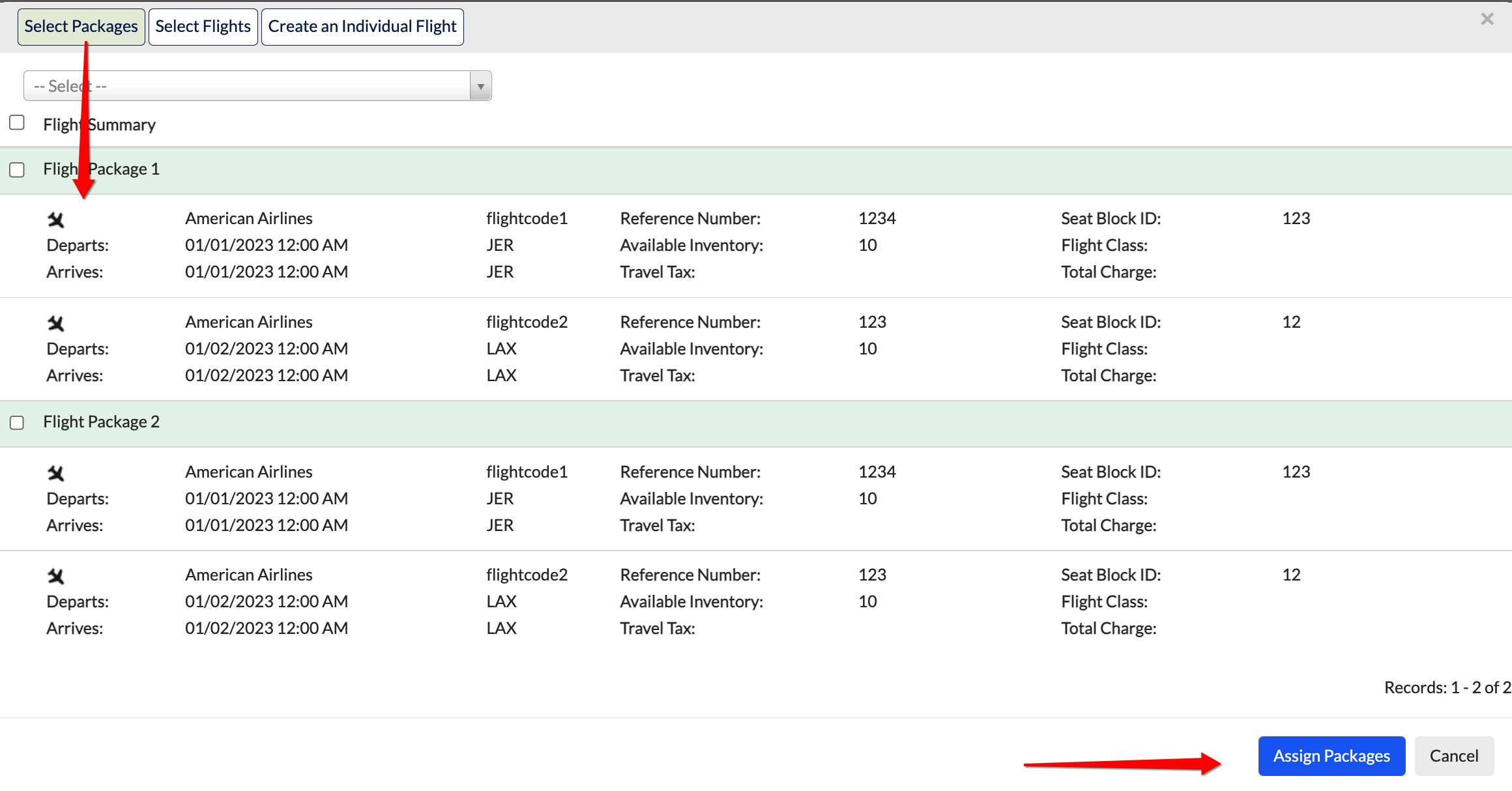Select the Flight Package 1 header row
Screen dimensions: 1512x791
pyautogui.click(x=756, y=171)
